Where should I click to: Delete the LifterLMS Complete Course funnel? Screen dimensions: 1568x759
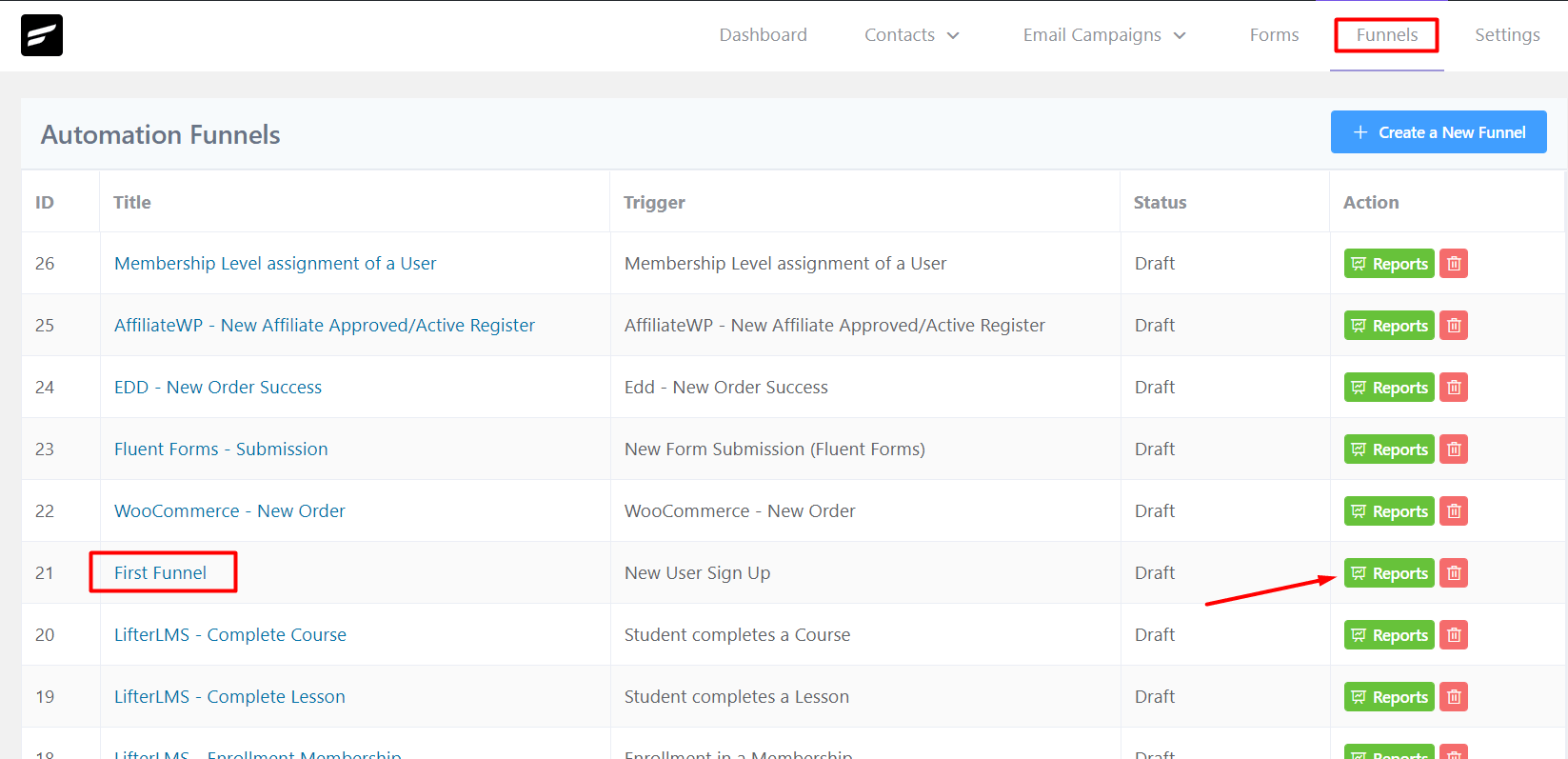[1454, 635]
